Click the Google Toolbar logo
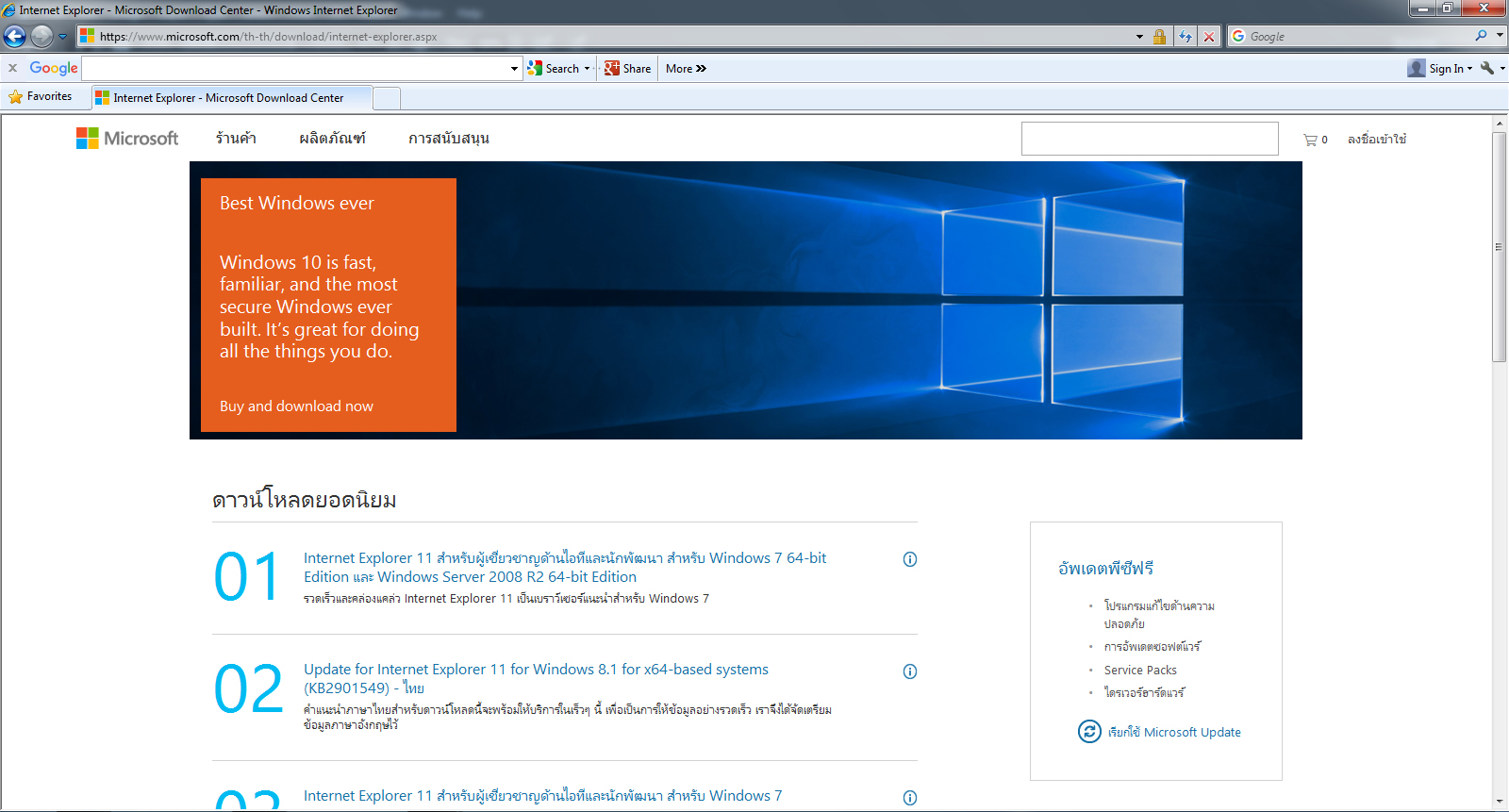 pyautogui.click(x=54, y=68)
